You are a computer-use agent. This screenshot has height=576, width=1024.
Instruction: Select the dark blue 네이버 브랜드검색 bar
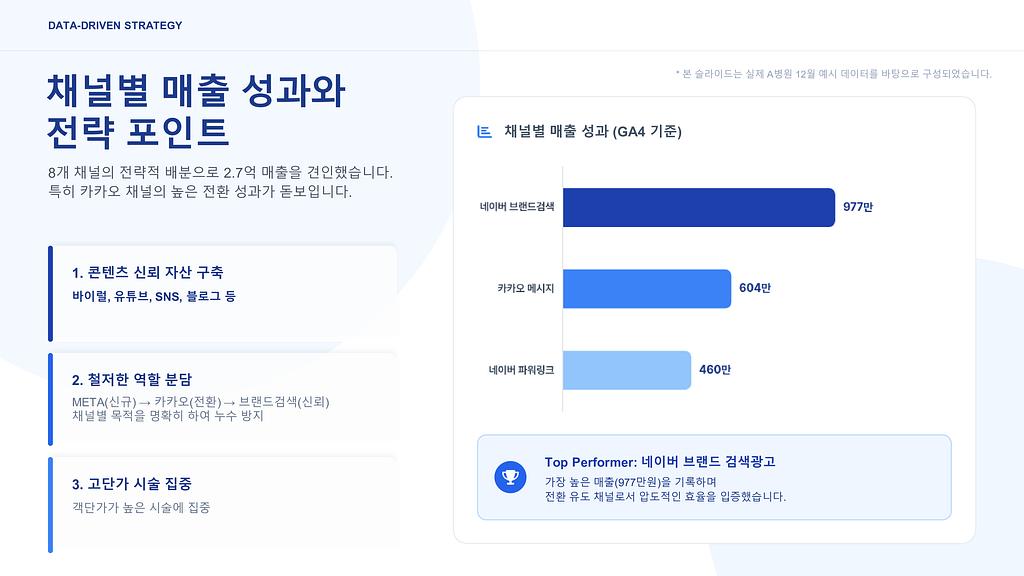tap(698, 207)
